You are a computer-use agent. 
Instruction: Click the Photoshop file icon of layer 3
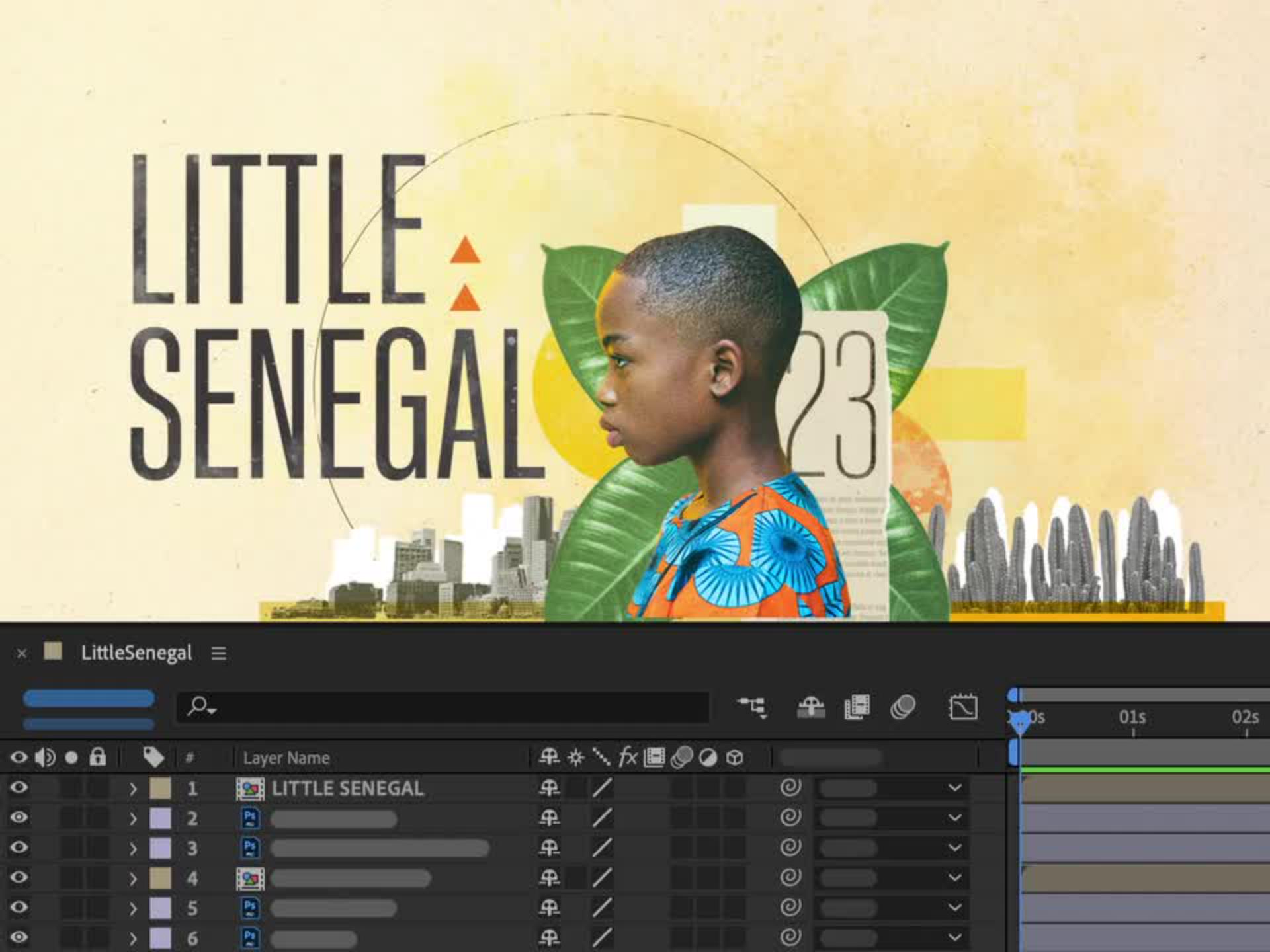click(250, 848)
